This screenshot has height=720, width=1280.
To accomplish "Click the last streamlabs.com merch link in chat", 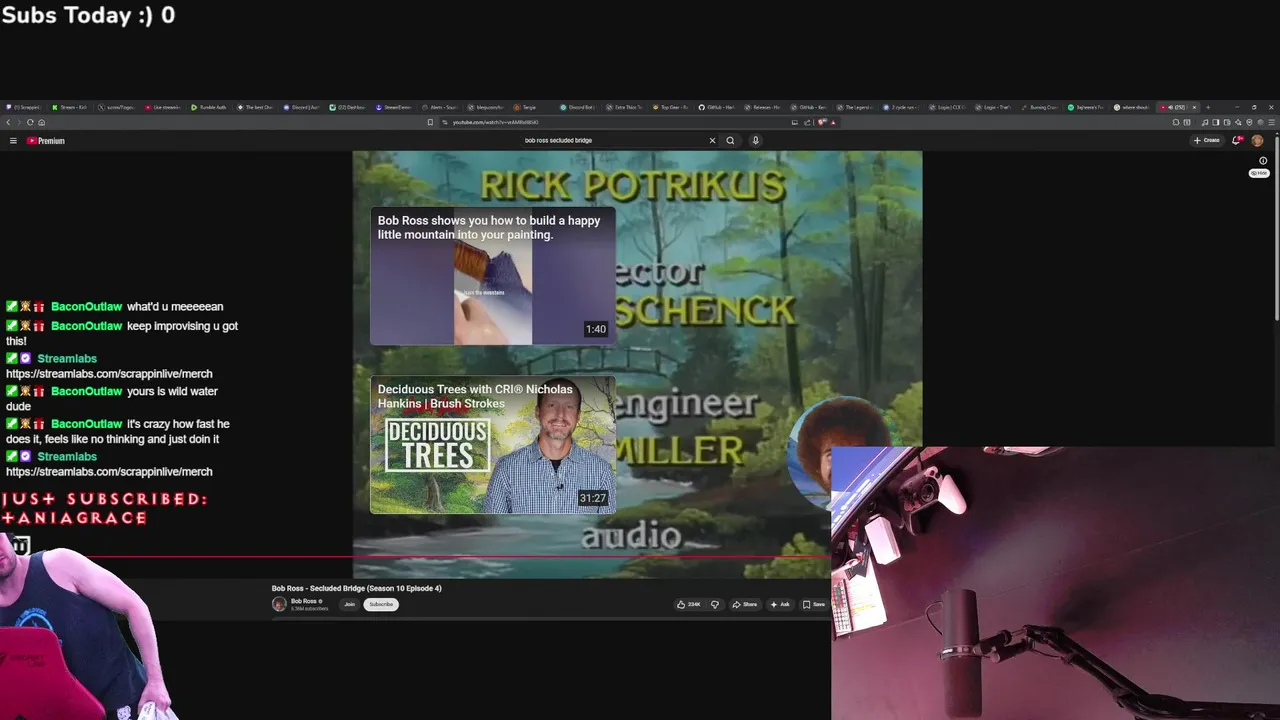I will pos(109,472).
